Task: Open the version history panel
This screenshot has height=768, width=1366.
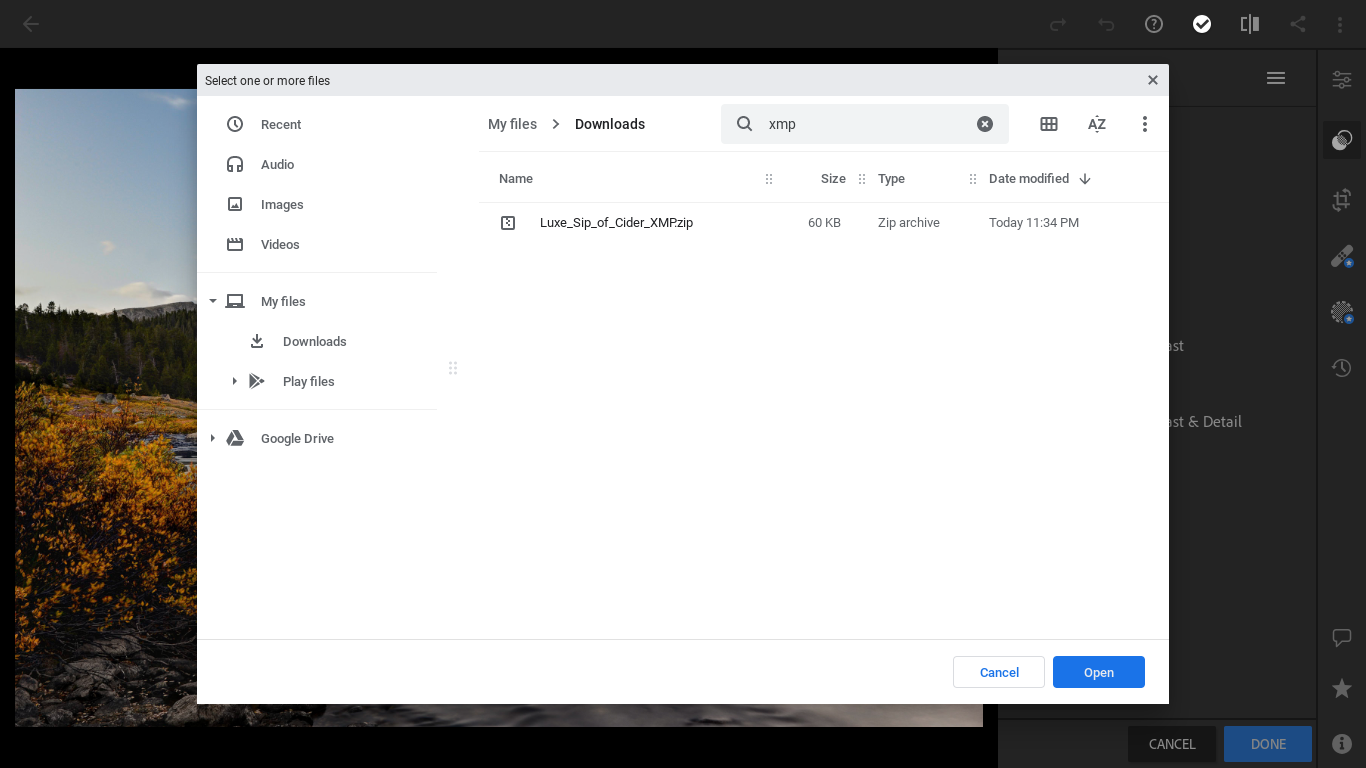Action: [1341, 368]
